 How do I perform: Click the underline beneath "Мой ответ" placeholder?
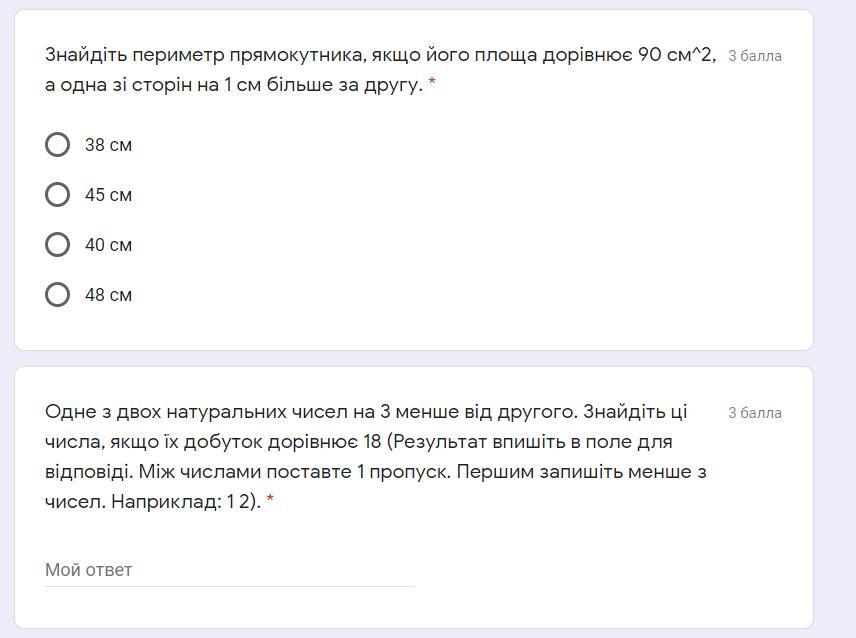click(x=229, y=586)
